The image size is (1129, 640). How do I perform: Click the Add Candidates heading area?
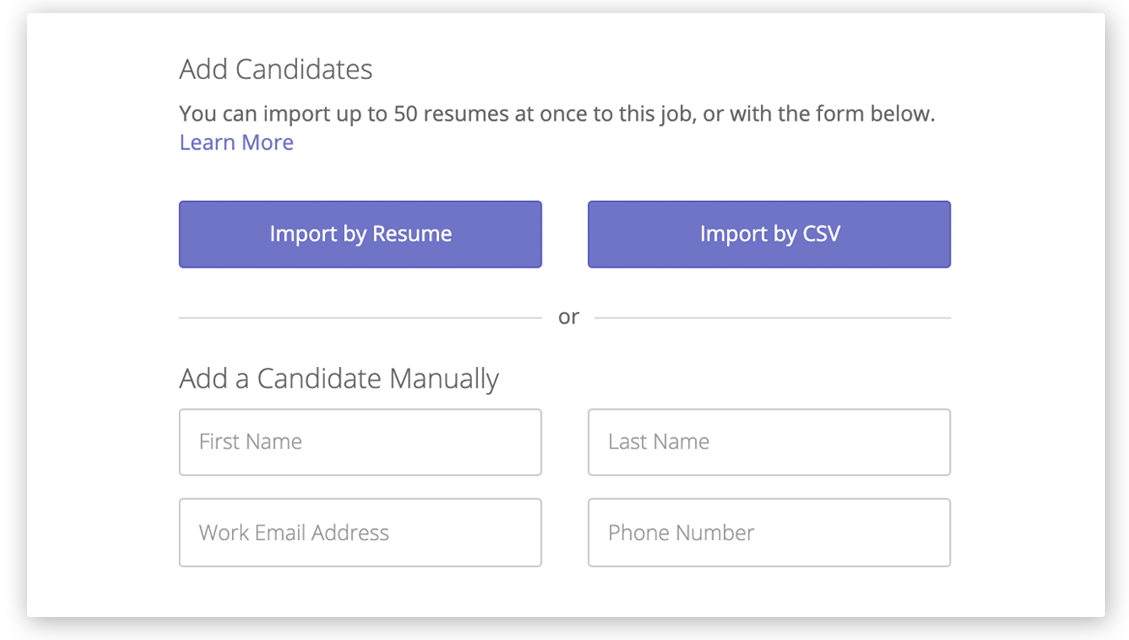275,69
